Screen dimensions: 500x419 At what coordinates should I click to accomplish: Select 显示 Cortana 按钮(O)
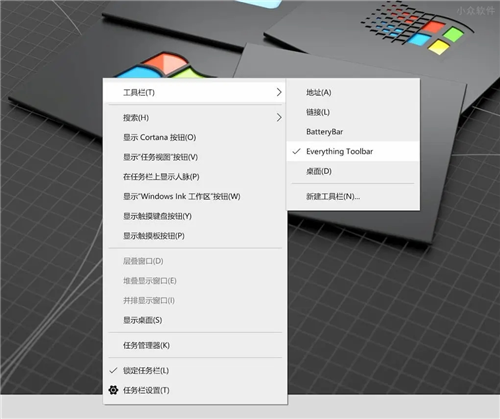coord(195,137)
